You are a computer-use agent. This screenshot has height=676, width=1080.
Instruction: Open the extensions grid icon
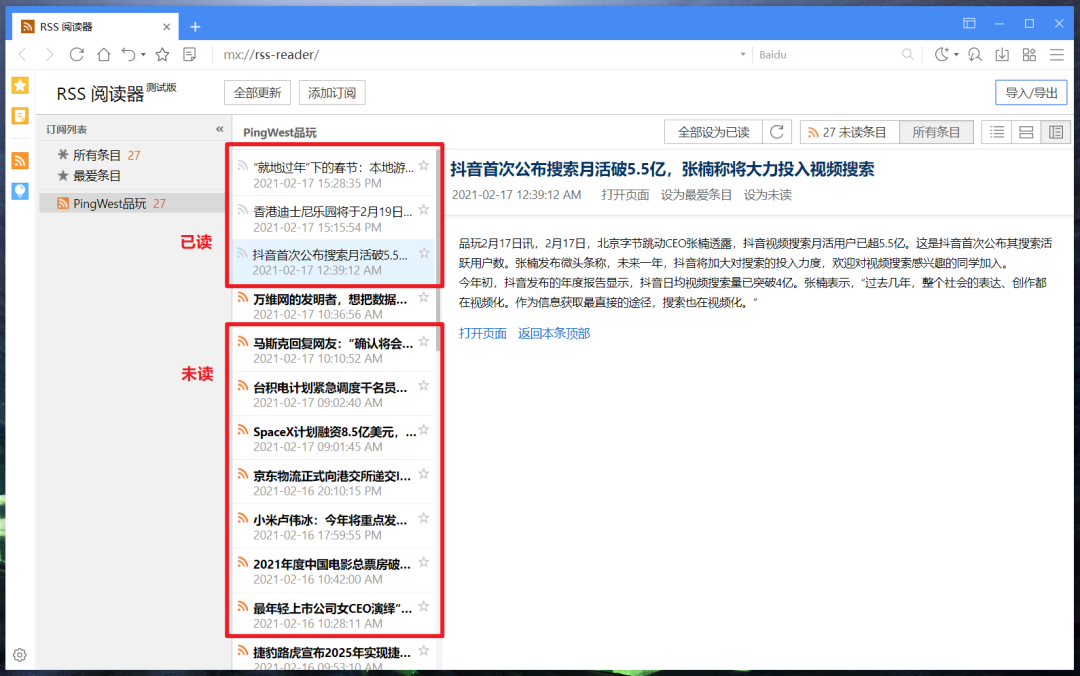[x=1029, y=54]
